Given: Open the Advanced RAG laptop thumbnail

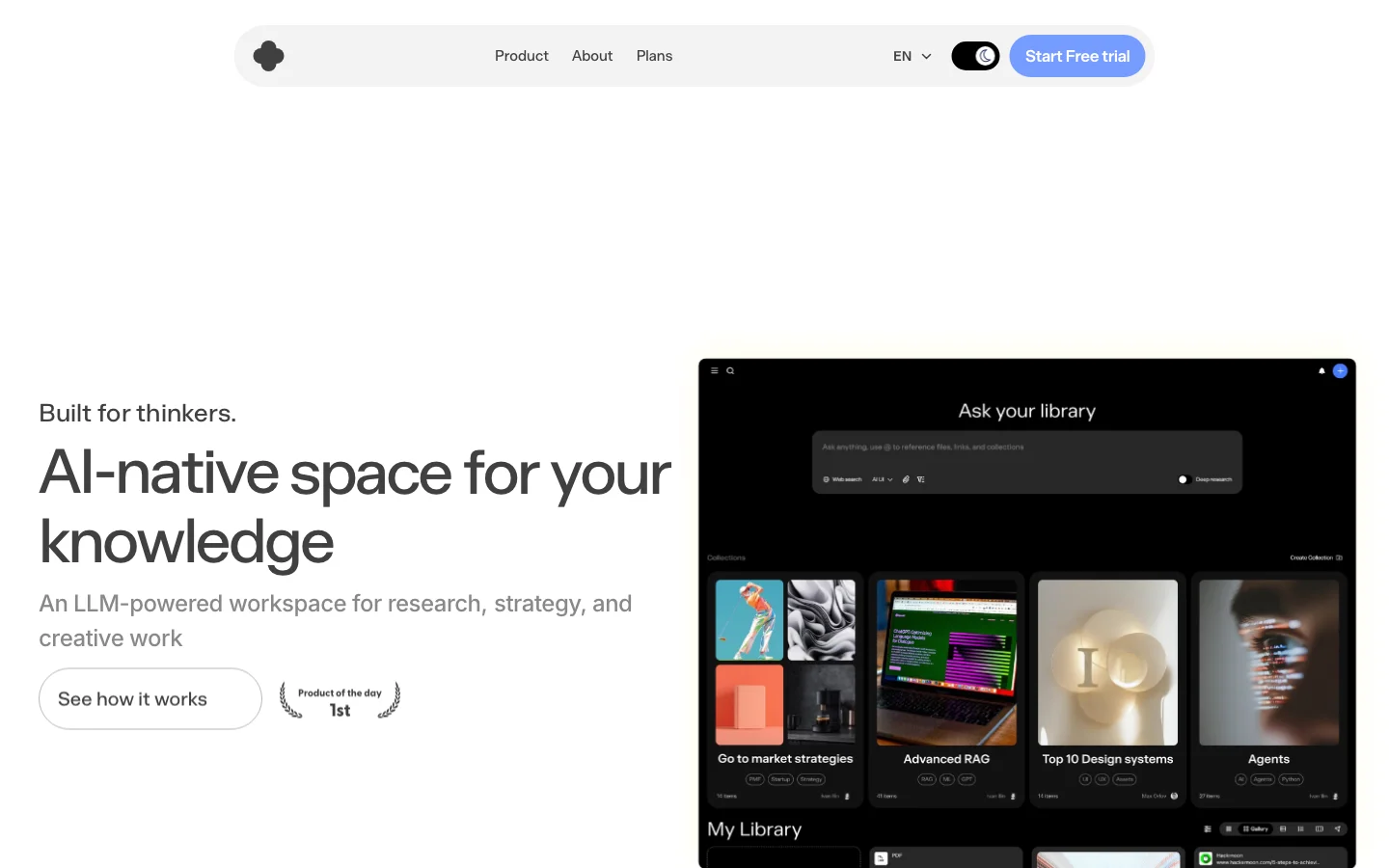Looking at the screenshot, I should click(946, 663).
